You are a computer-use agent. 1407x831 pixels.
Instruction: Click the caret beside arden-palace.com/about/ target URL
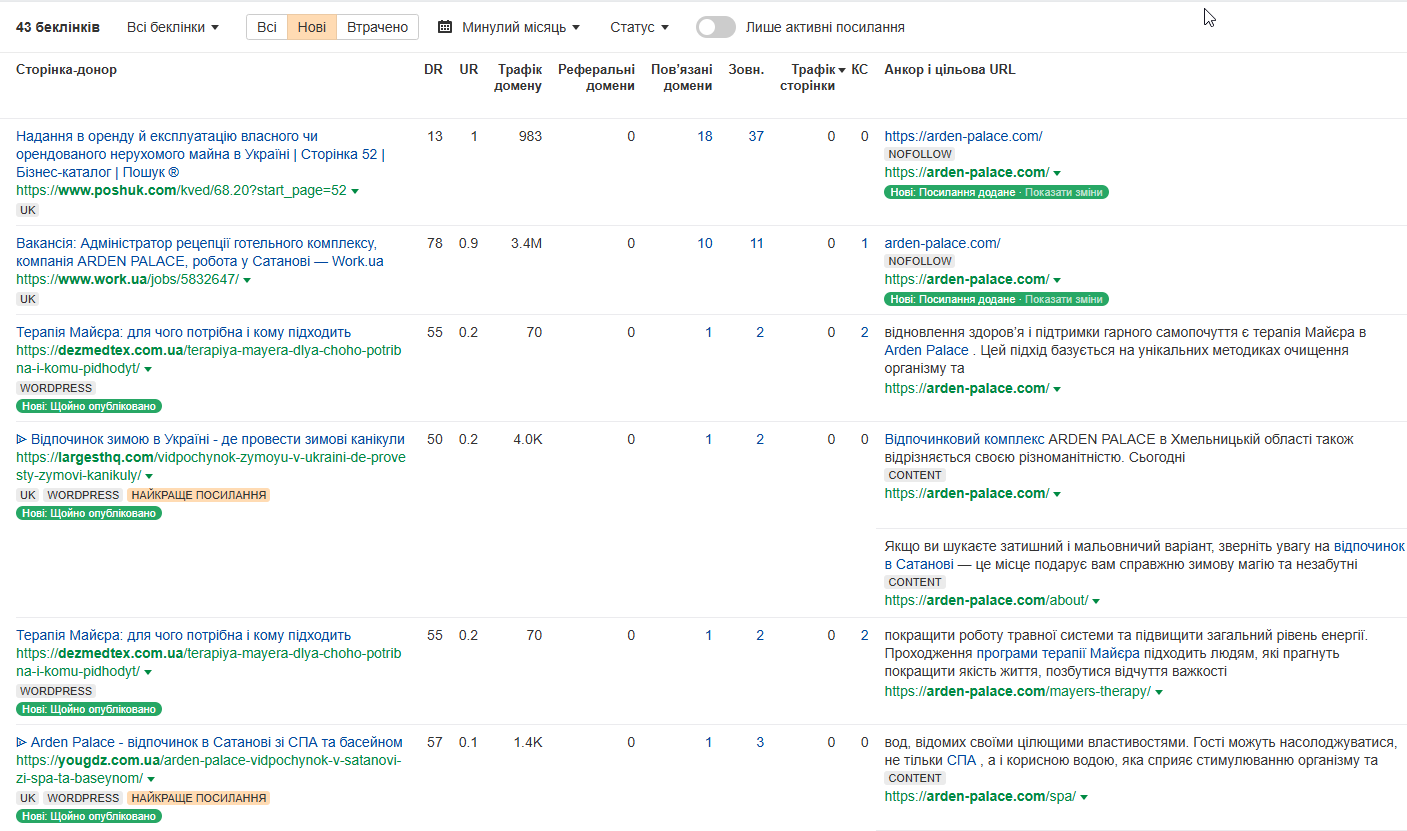point(1096,601)
